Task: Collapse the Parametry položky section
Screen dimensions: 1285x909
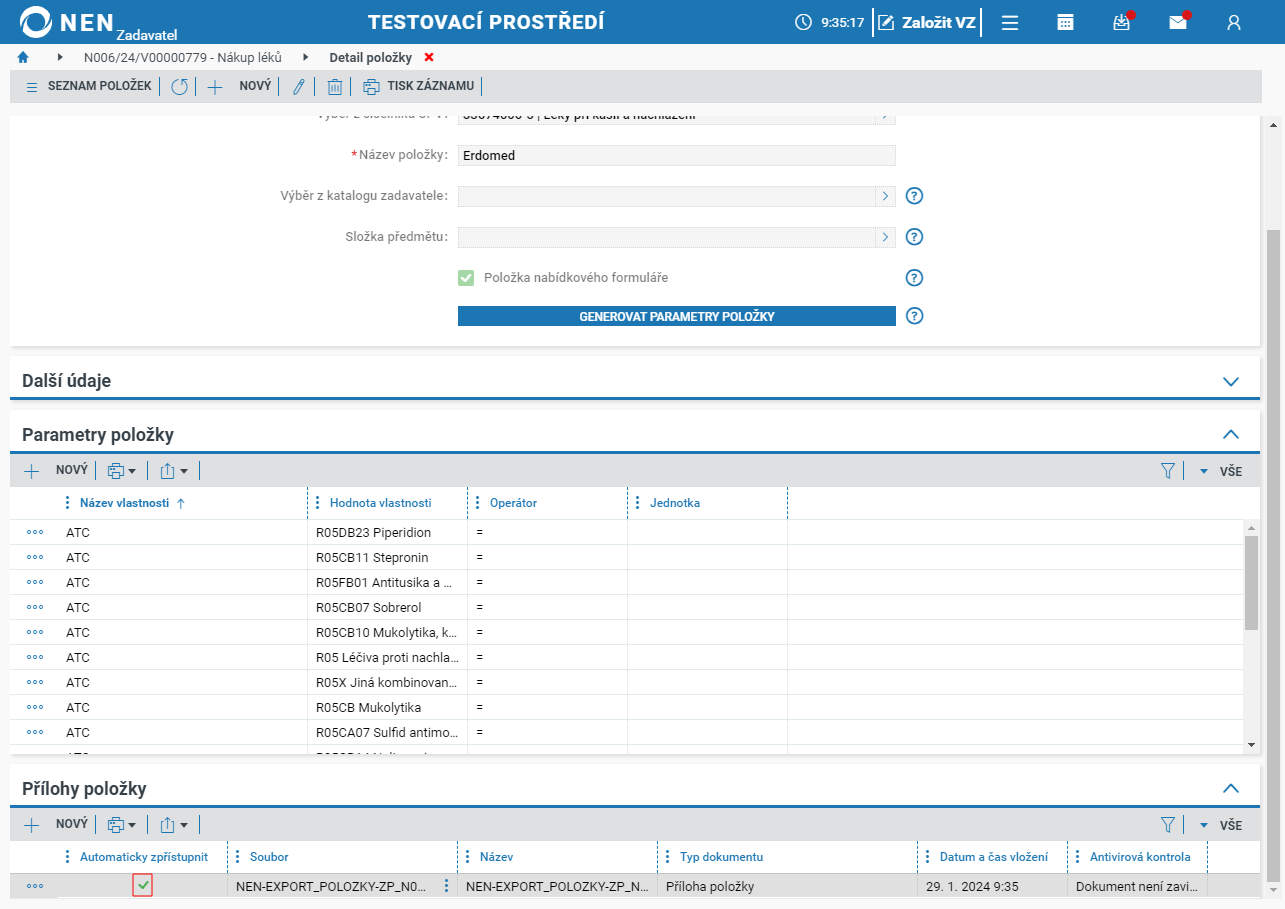Action: (x=1231, y=435)
